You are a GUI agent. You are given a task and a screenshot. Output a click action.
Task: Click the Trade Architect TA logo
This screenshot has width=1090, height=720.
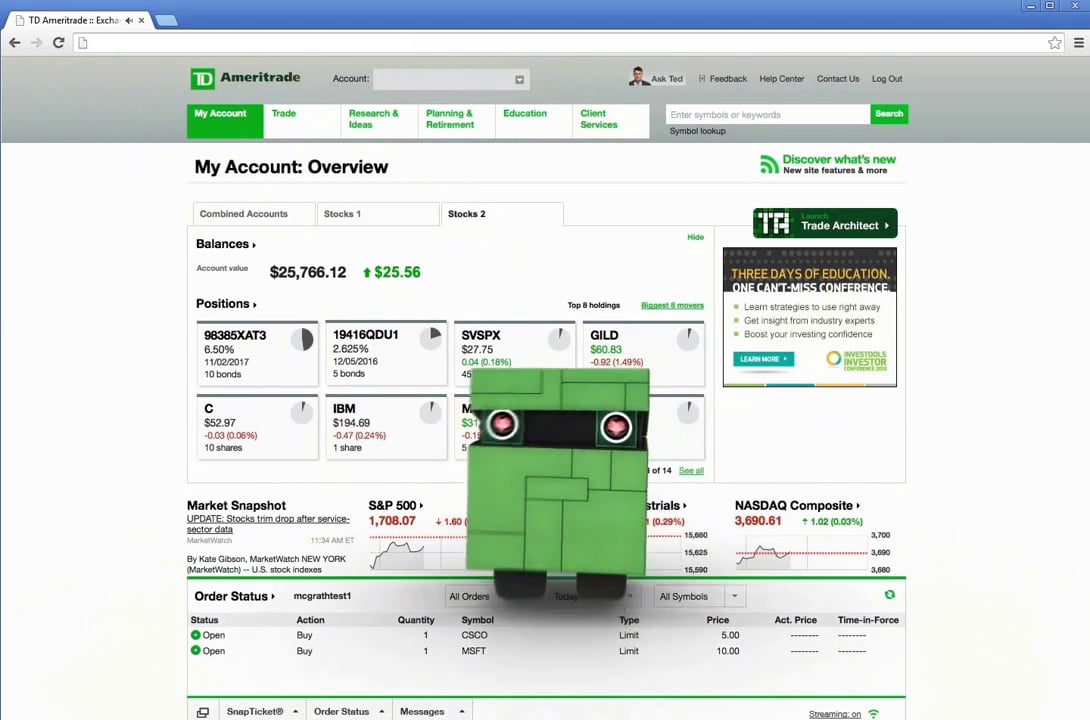coord(774,224)
